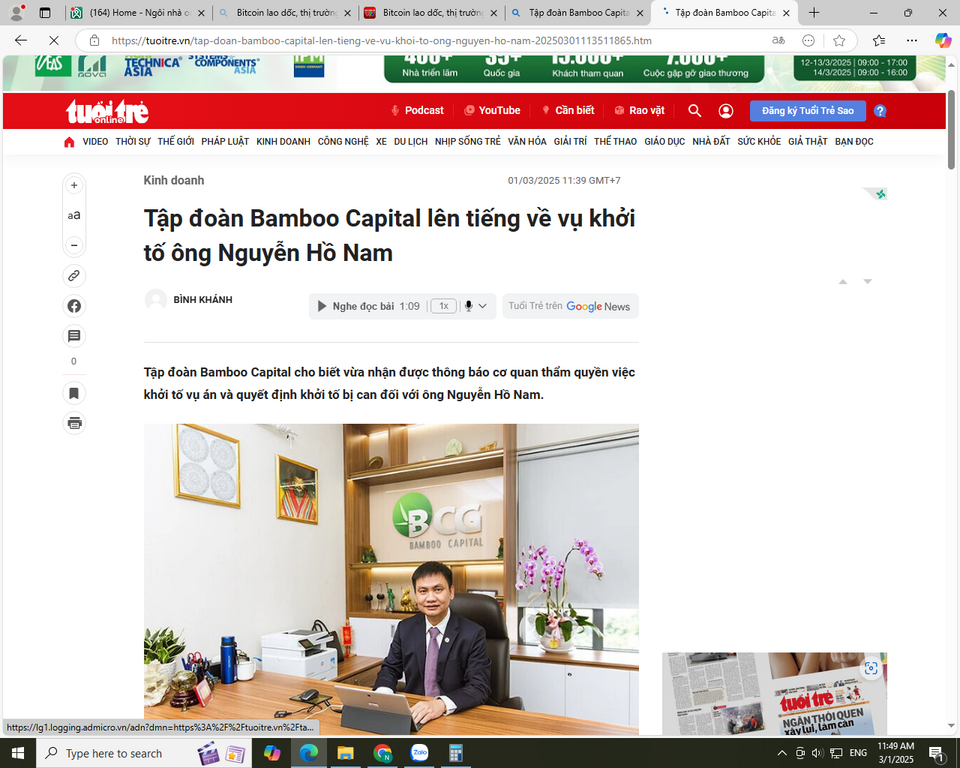The height and width of the screenshot is (768, 960).
Task: Open File Explorer from the taskbar
Action: pyautogui.click(x=345, y=753)
